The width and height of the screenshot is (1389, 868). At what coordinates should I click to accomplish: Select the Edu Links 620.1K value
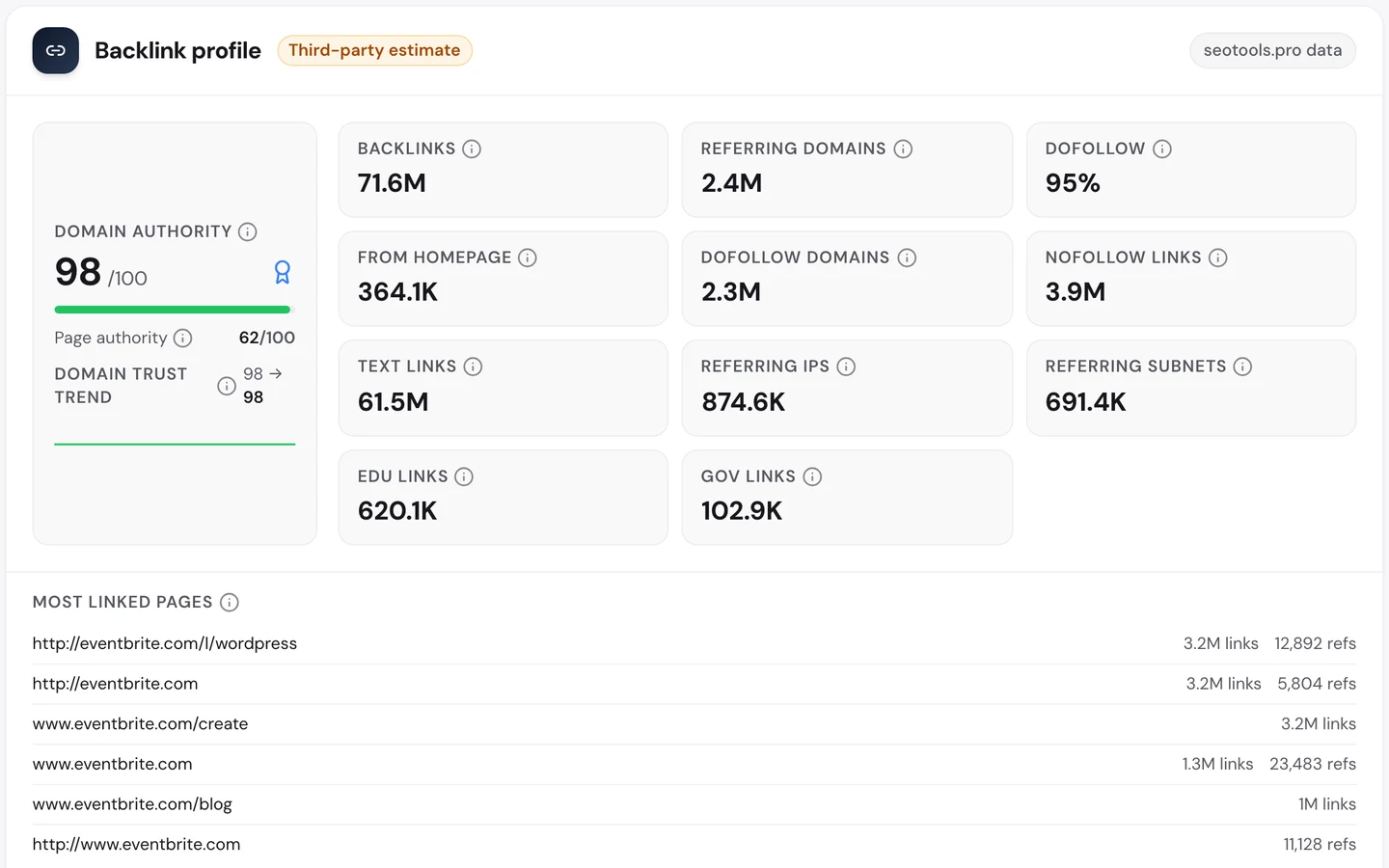397,511
